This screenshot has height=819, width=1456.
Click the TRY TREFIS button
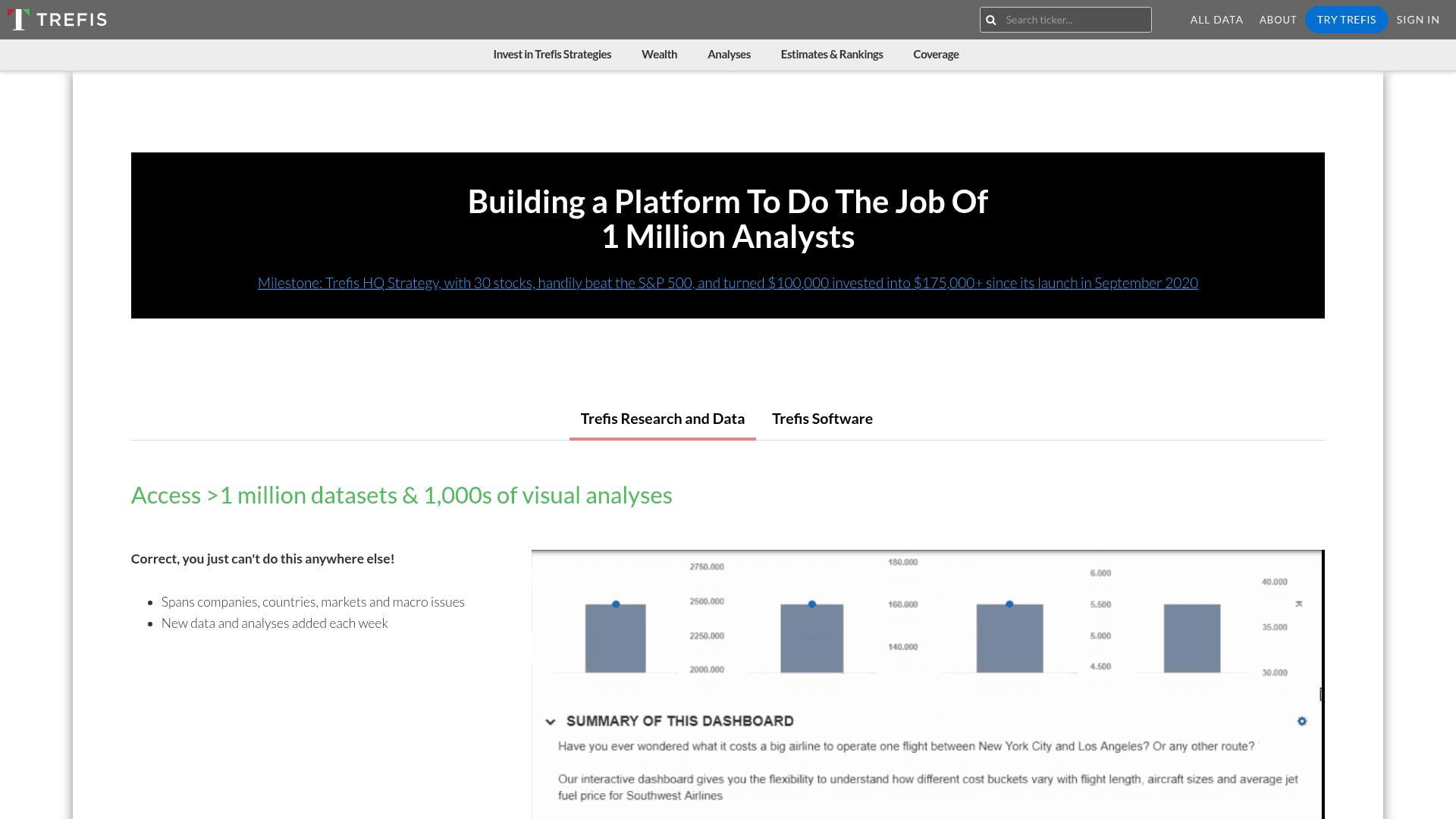[1346, 19]
